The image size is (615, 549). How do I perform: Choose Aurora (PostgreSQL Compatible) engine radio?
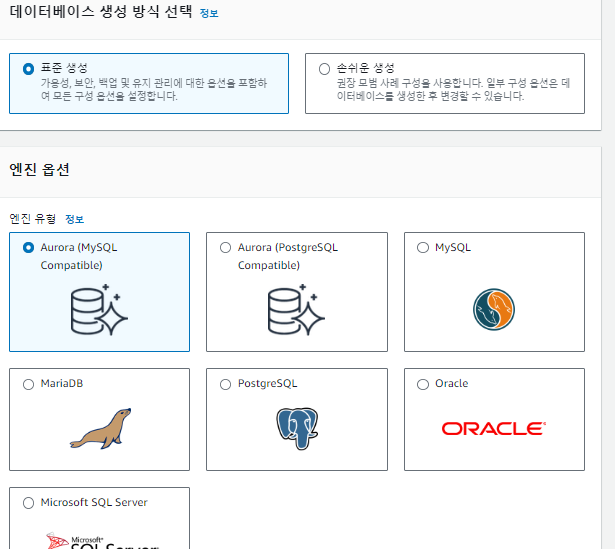[x=226, y=248]
